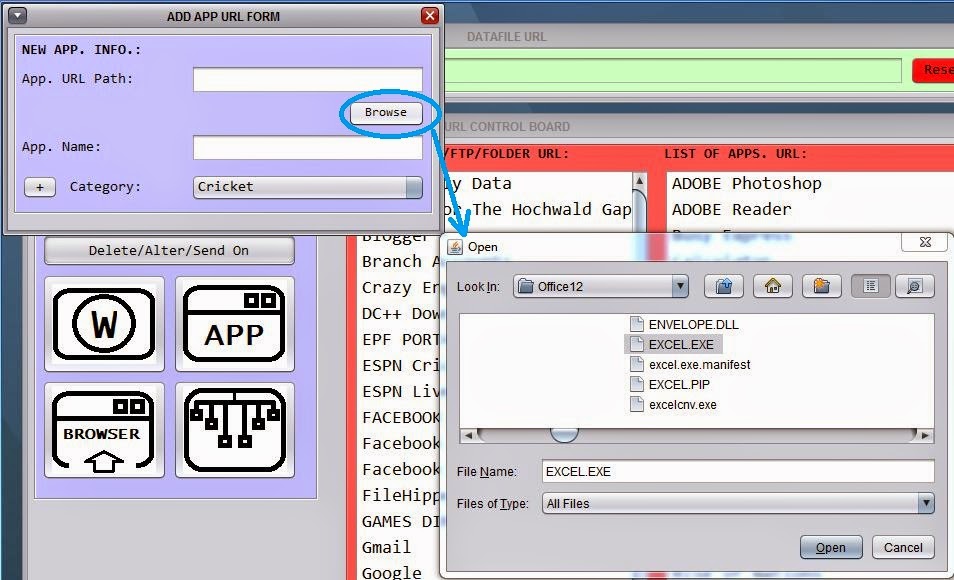Click the App. Name input field
This screenshot has width=954, height=580.
[x=308, y=148]
